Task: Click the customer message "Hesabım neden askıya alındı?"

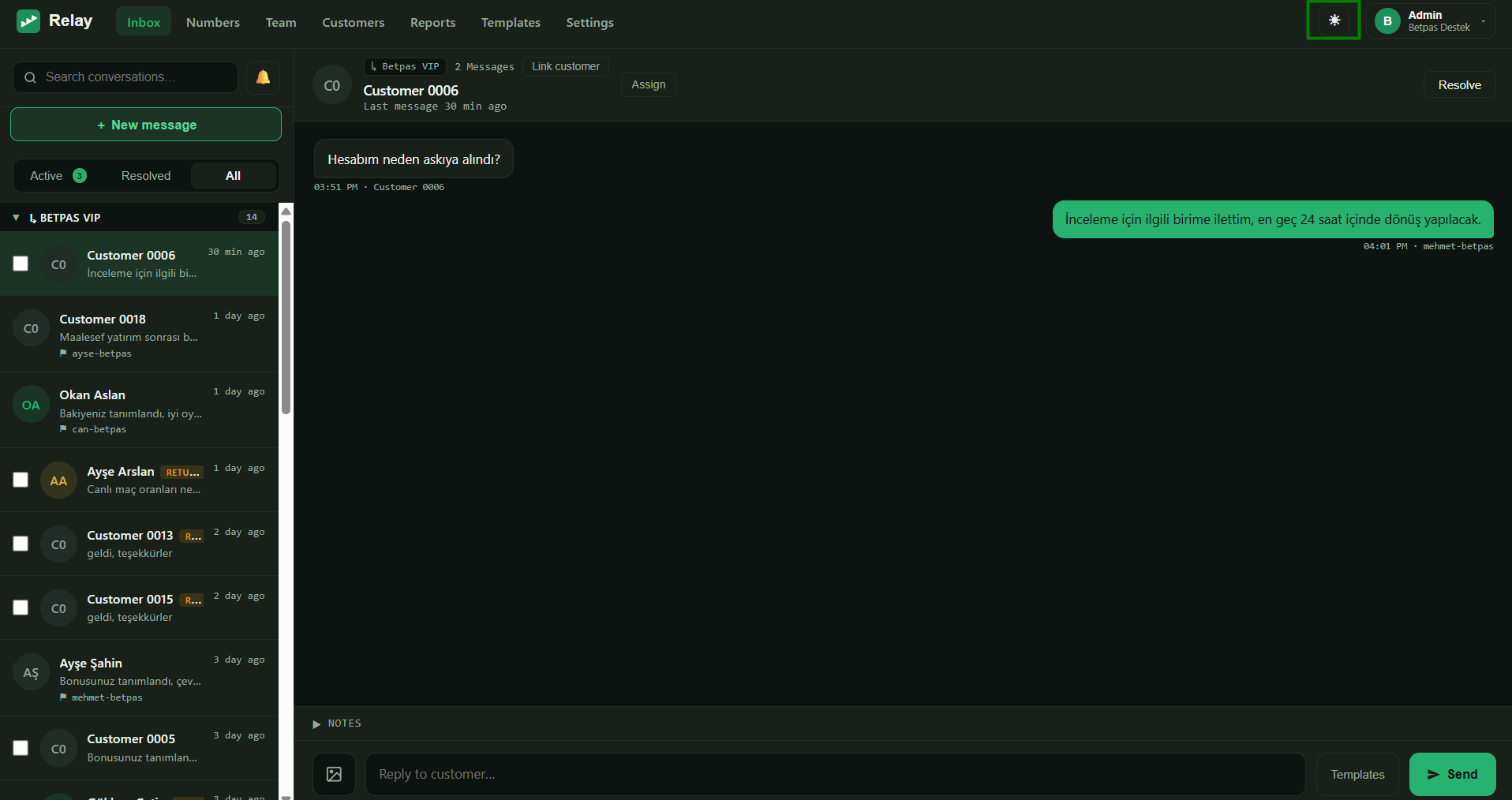Action: [414, 159]
